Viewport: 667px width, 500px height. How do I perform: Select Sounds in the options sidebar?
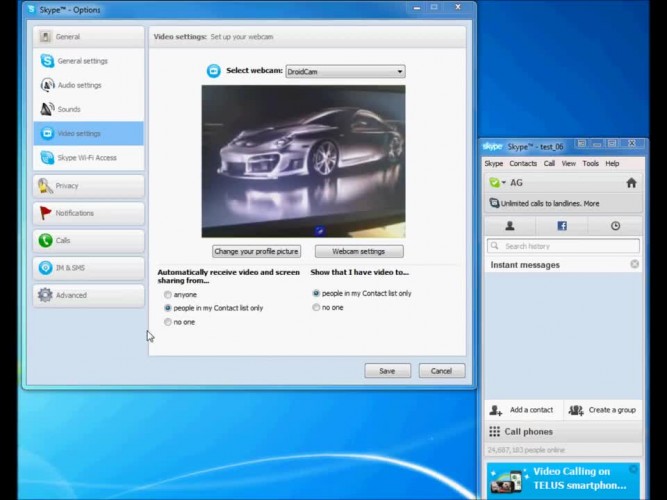coord(88,109)
